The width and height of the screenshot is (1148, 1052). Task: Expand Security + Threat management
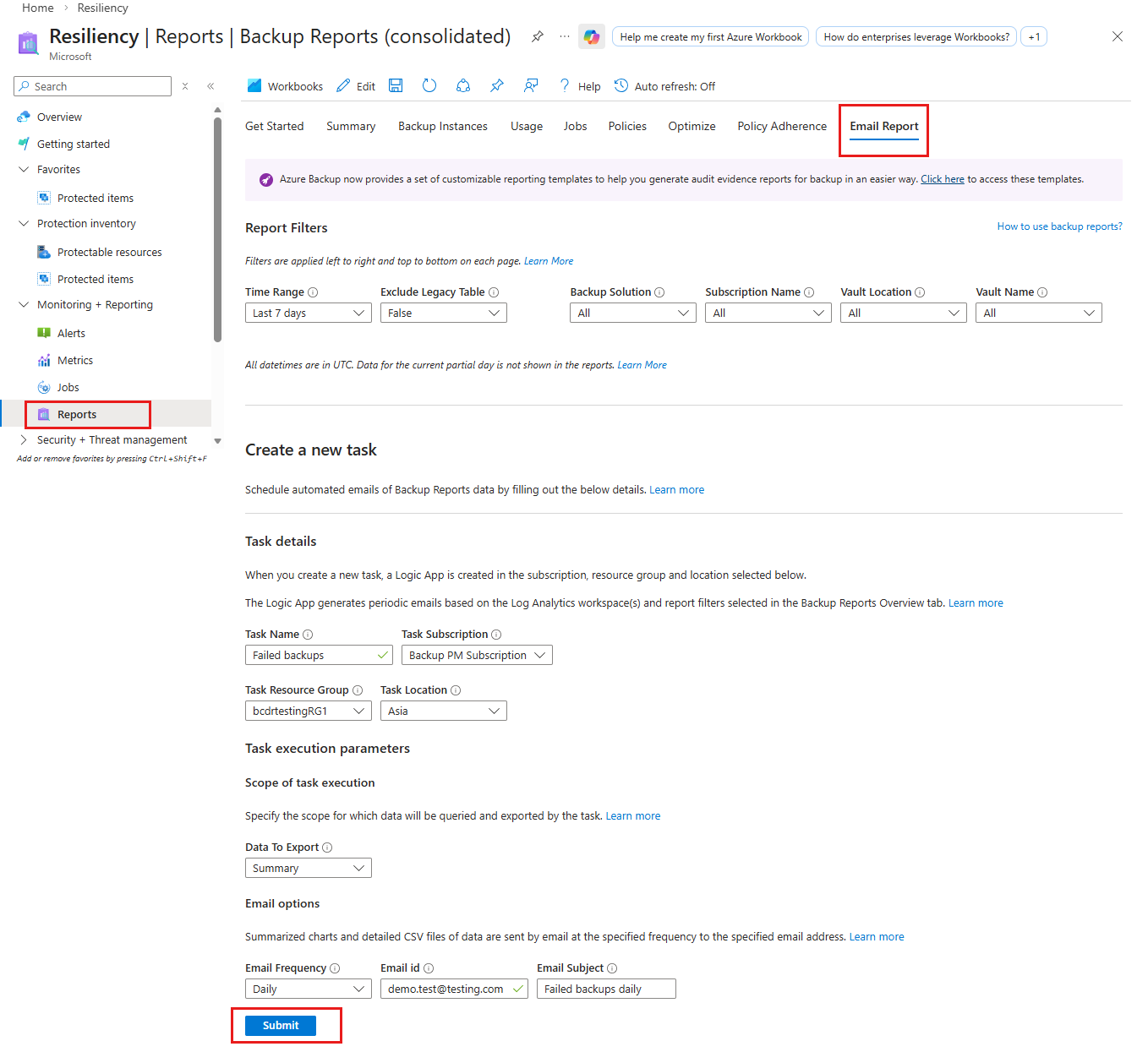click(x=24, y=440)
